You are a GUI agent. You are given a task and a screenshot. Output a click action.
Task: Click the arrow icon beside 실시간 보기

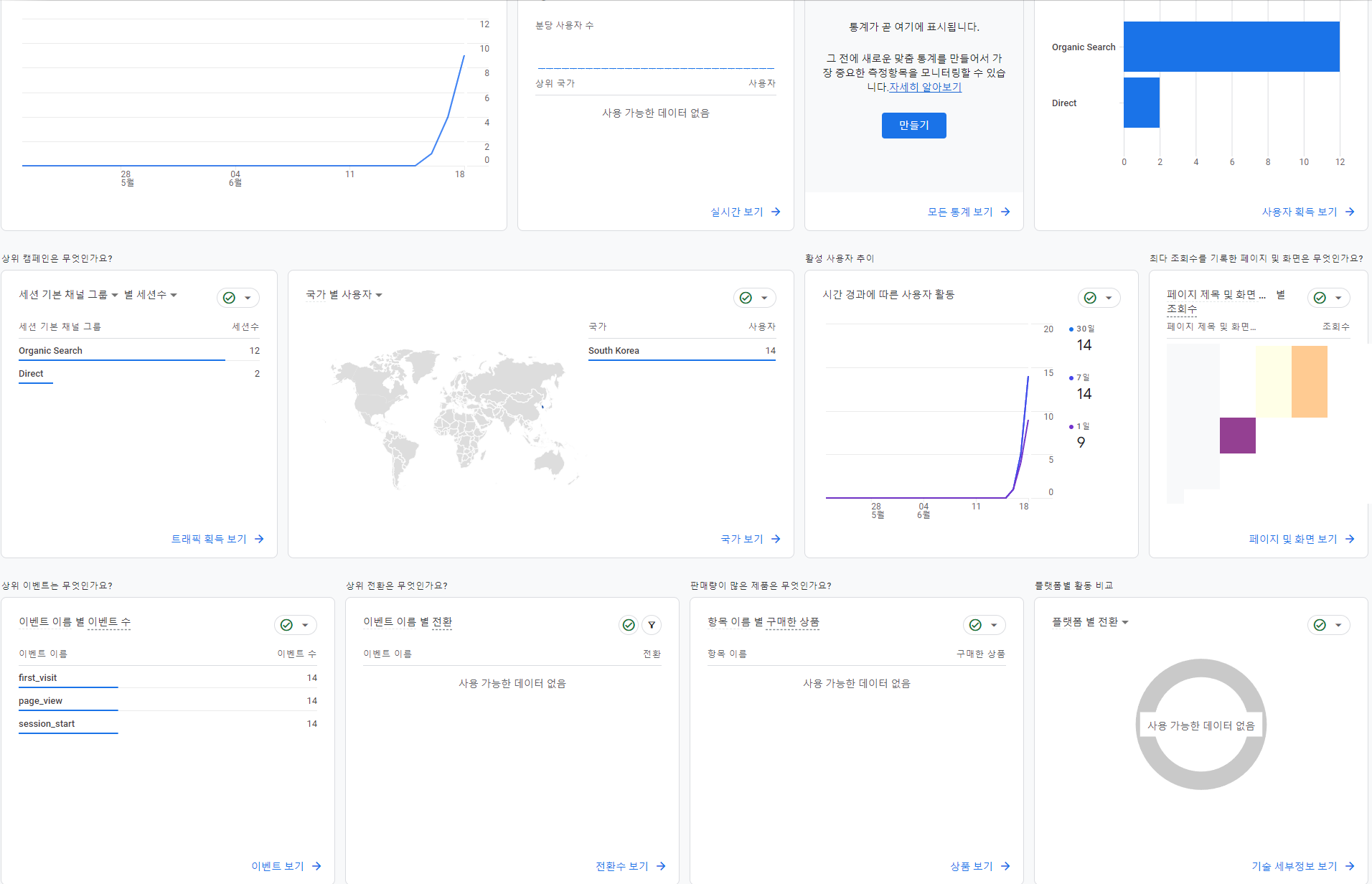pyautogui.click(x=776, y=211)
